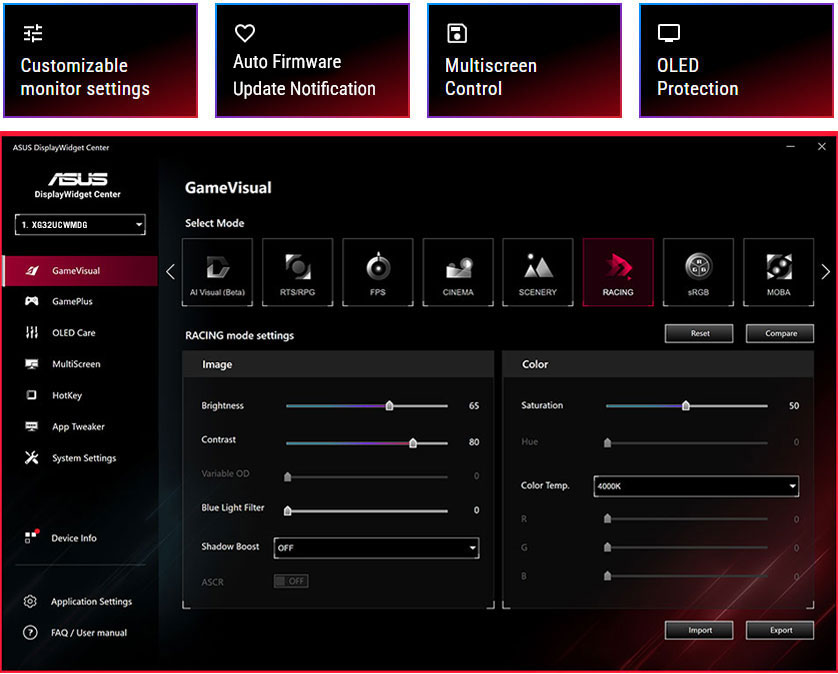Select the RACING mode icon
This screenshot has width=838, height=674.
(x=618, y=271)
